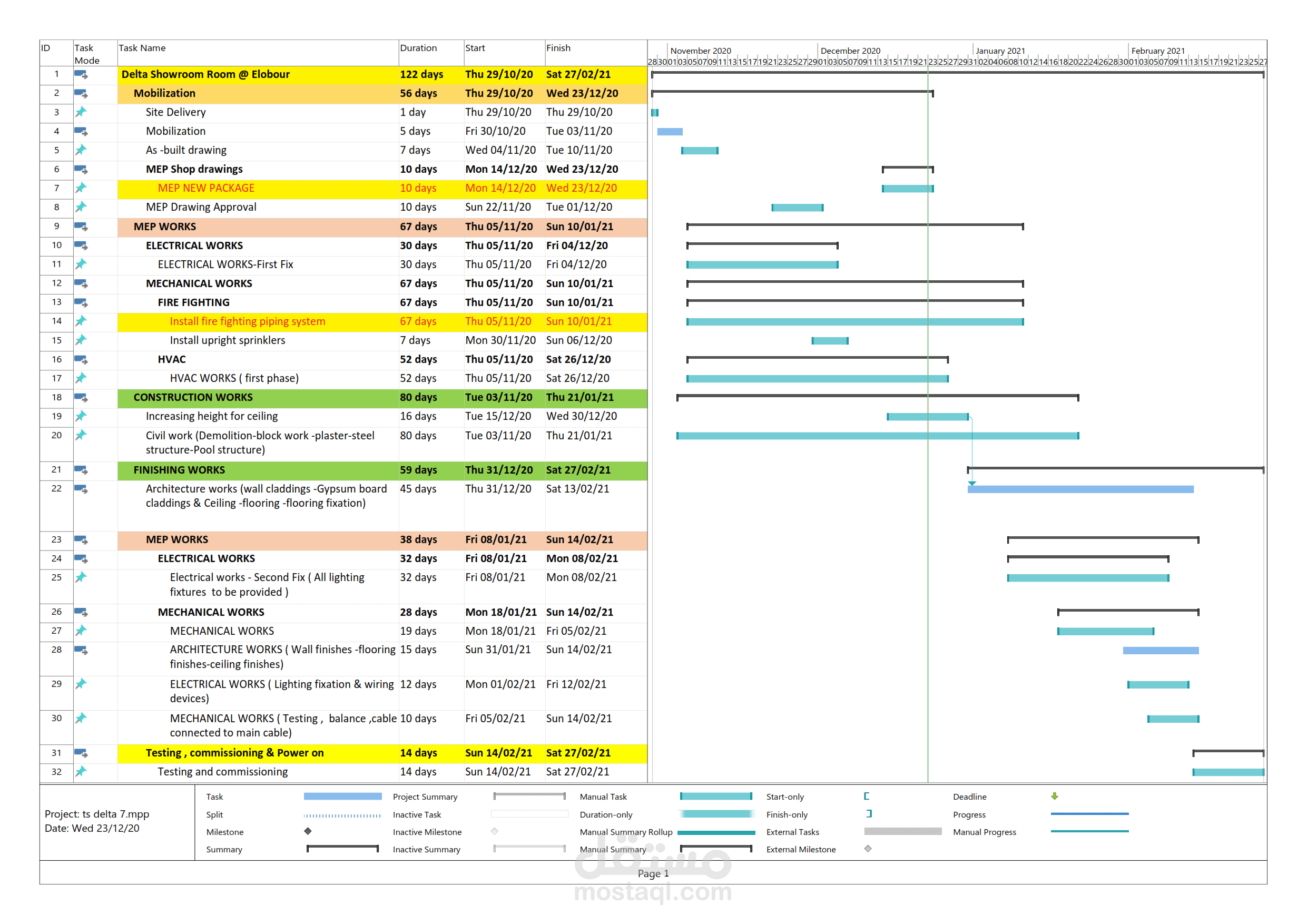Click the Start-only bracket symbol in legend
Screen dimensions: 1307x924
[x=867, y=797]
